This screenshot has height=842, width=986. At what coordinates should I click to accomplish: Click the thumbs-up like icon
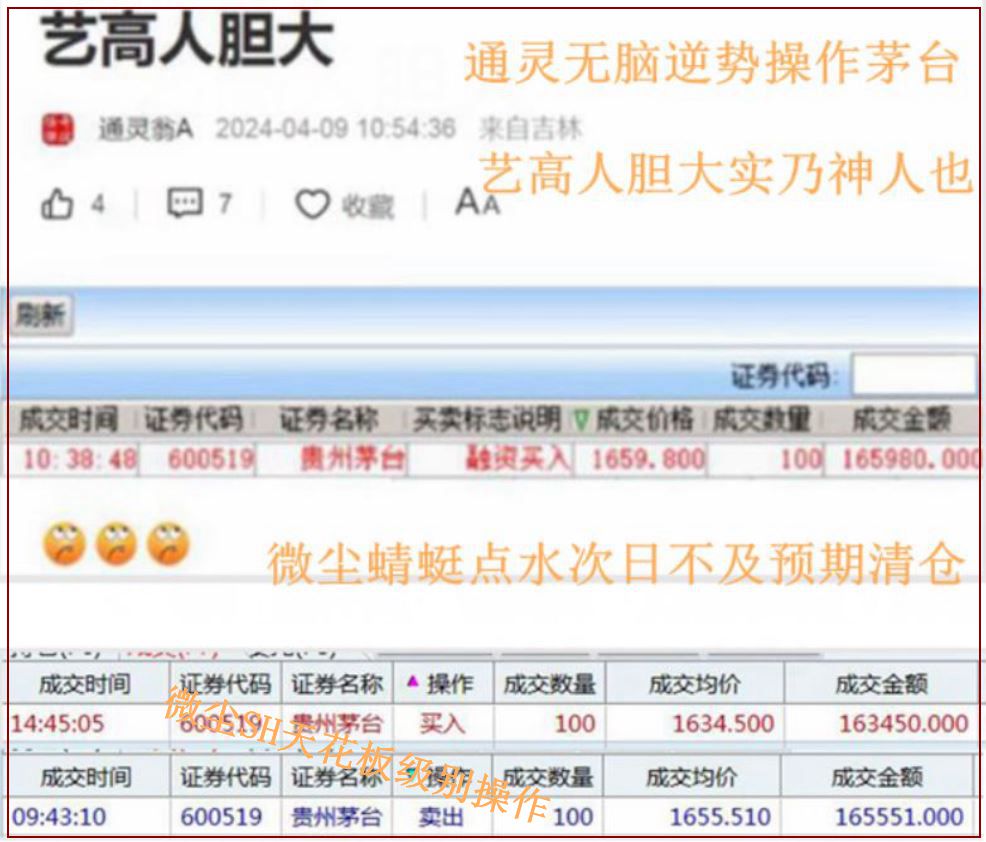57,204
